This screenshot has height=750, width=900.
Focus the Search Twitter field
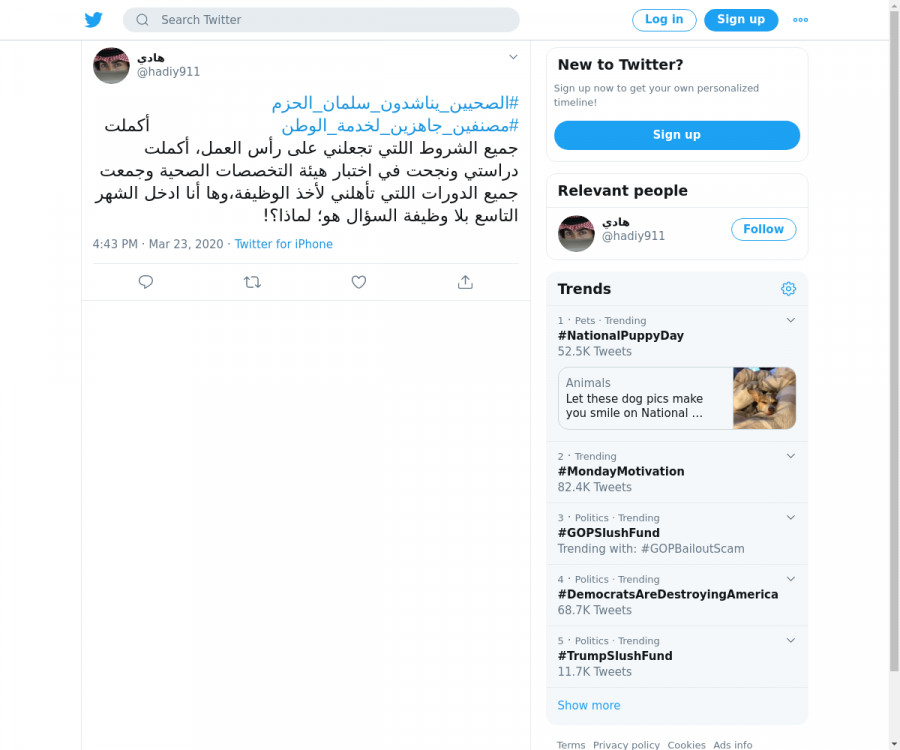tap(321, 20)
